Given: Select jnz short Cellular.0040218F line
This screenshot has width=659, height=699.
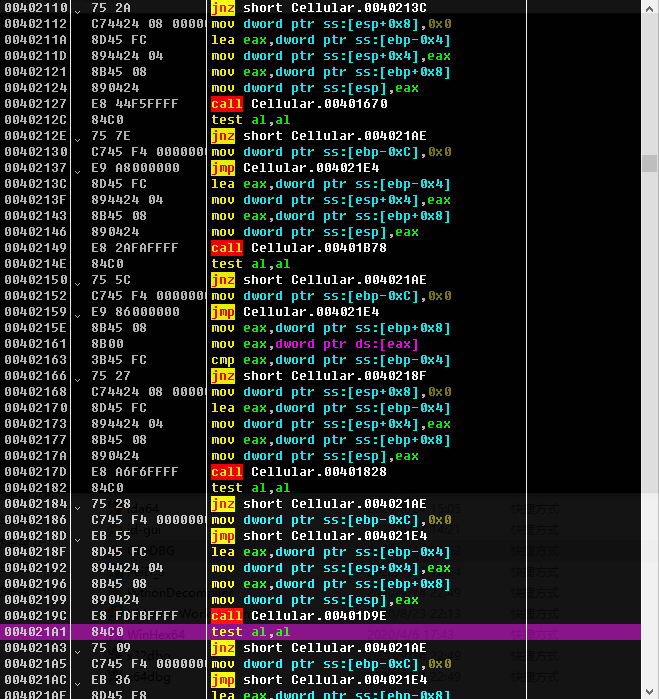Looking at the screenshot, I should click(x=319, y=376).
